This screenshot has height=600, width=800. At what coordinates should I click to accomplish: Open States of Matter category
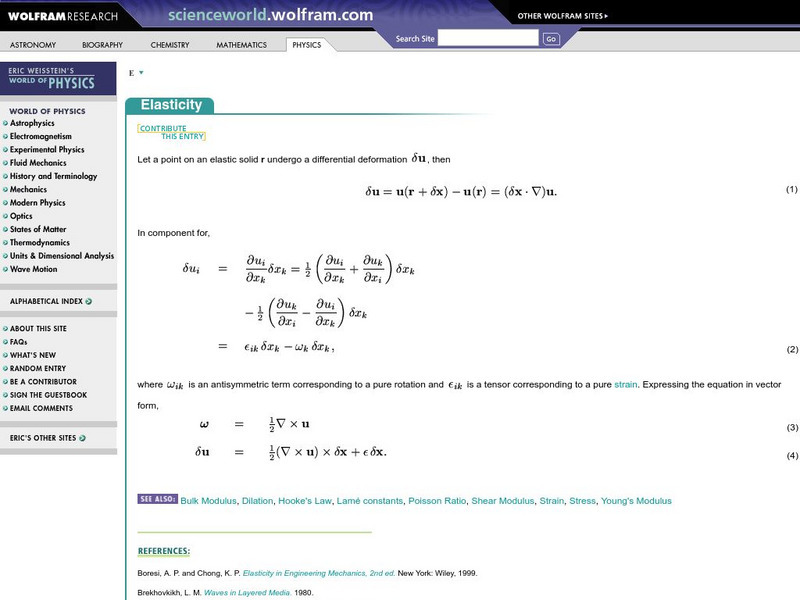click(x=38, y=229)
